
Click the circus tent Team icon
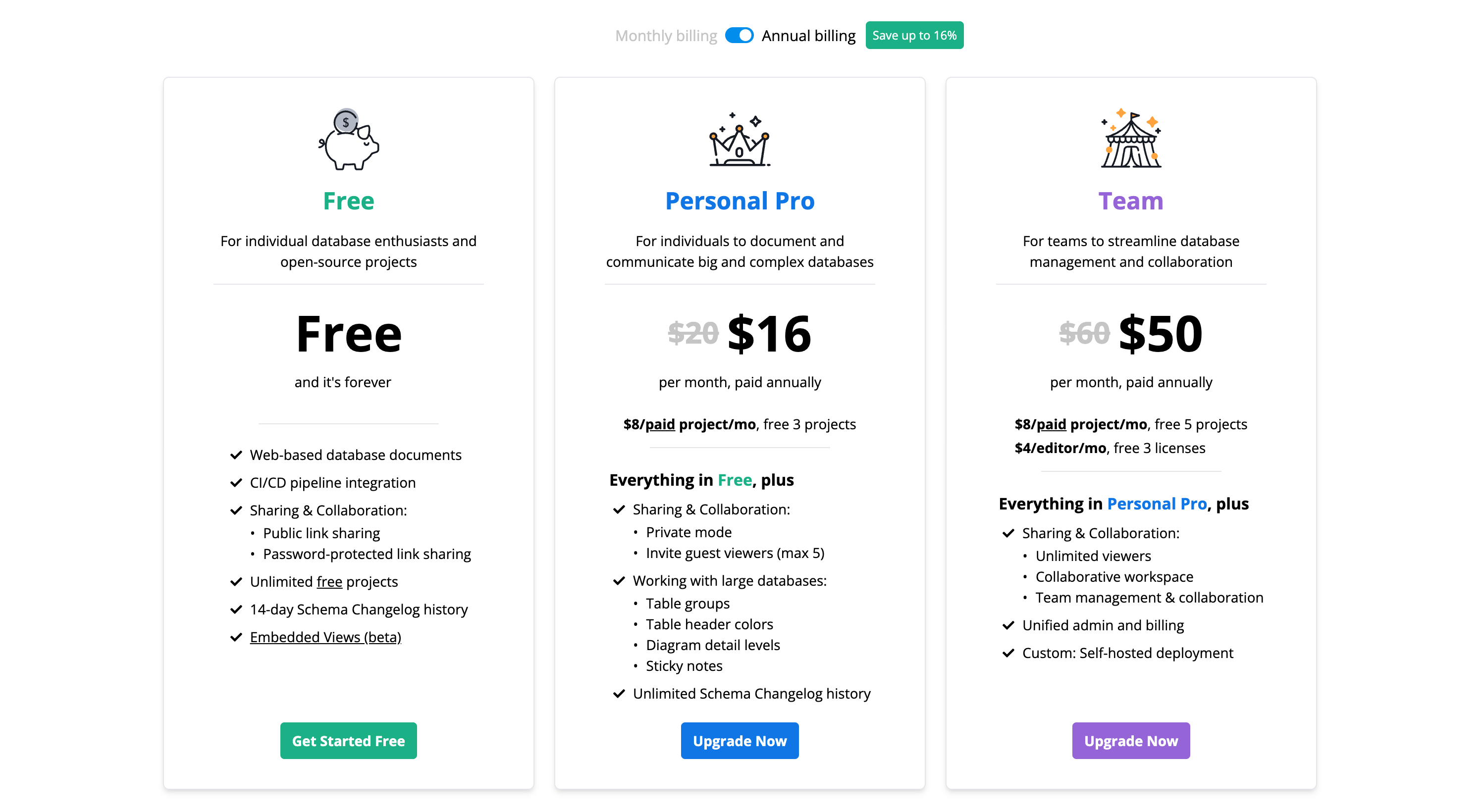(x=1130, y=140)
